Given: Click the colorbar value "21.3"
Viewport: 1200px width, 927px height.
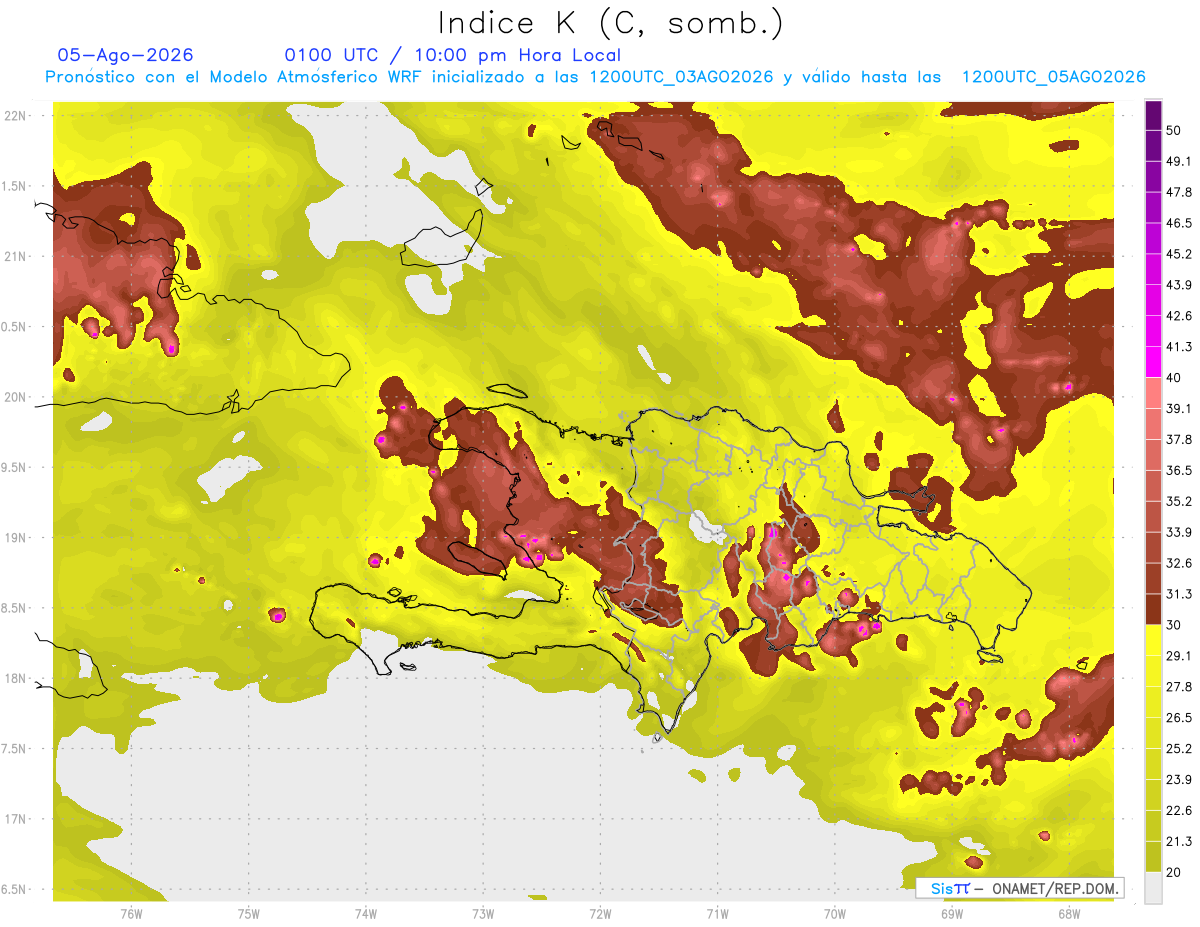Looking at the screenshot, I should [1178, 841].
